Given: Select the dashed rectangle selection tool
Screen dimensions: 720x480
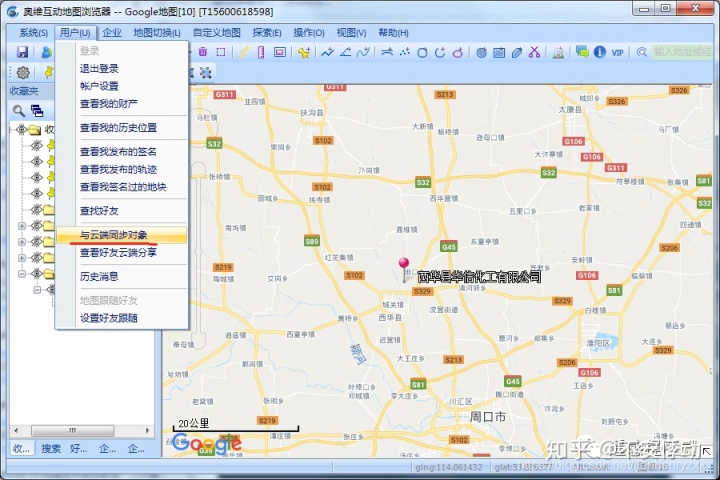Looking at the screenshot, I should (221, 52).
